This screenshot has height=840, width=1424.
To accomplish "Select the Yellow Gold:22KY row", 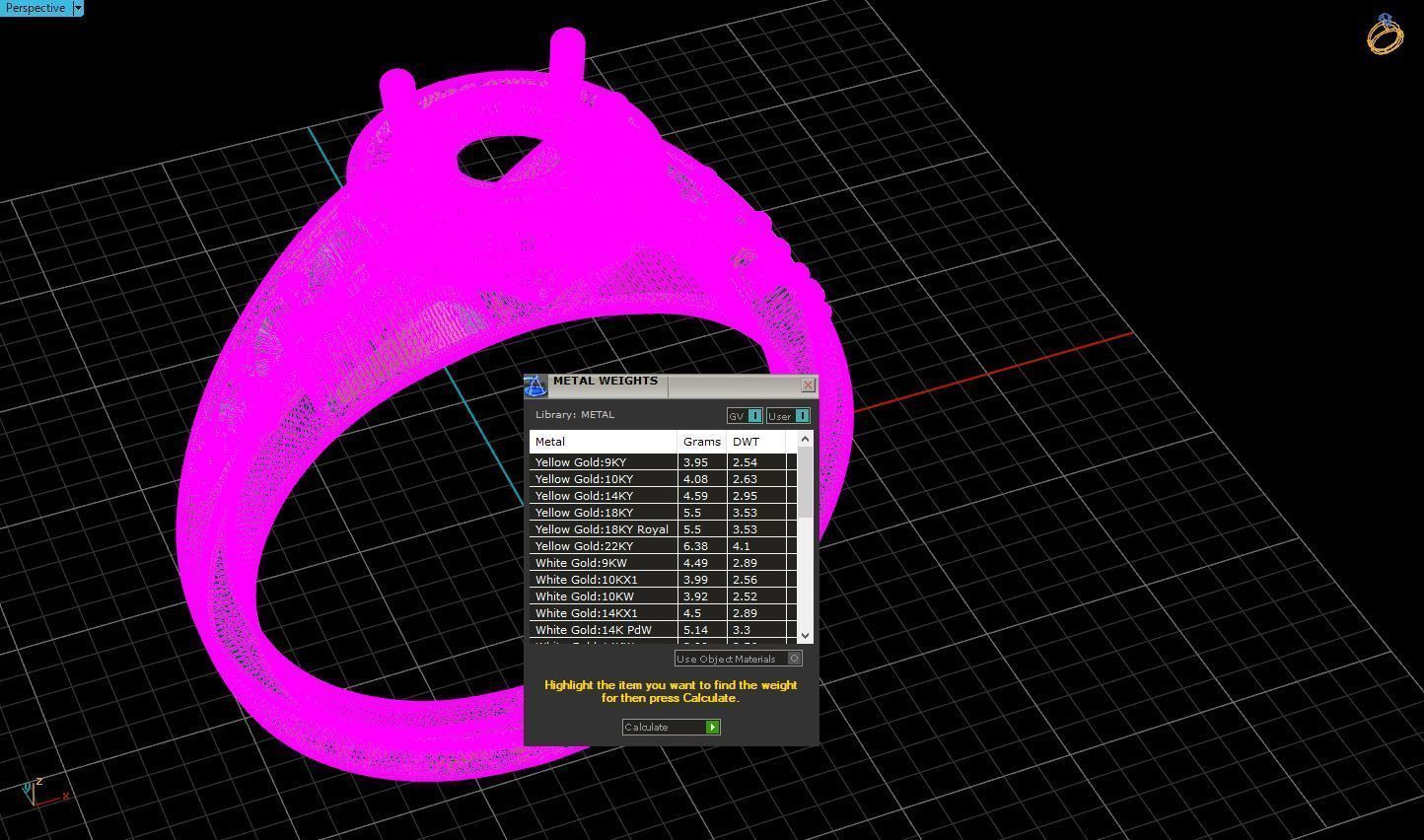I will tap(663, 546).
